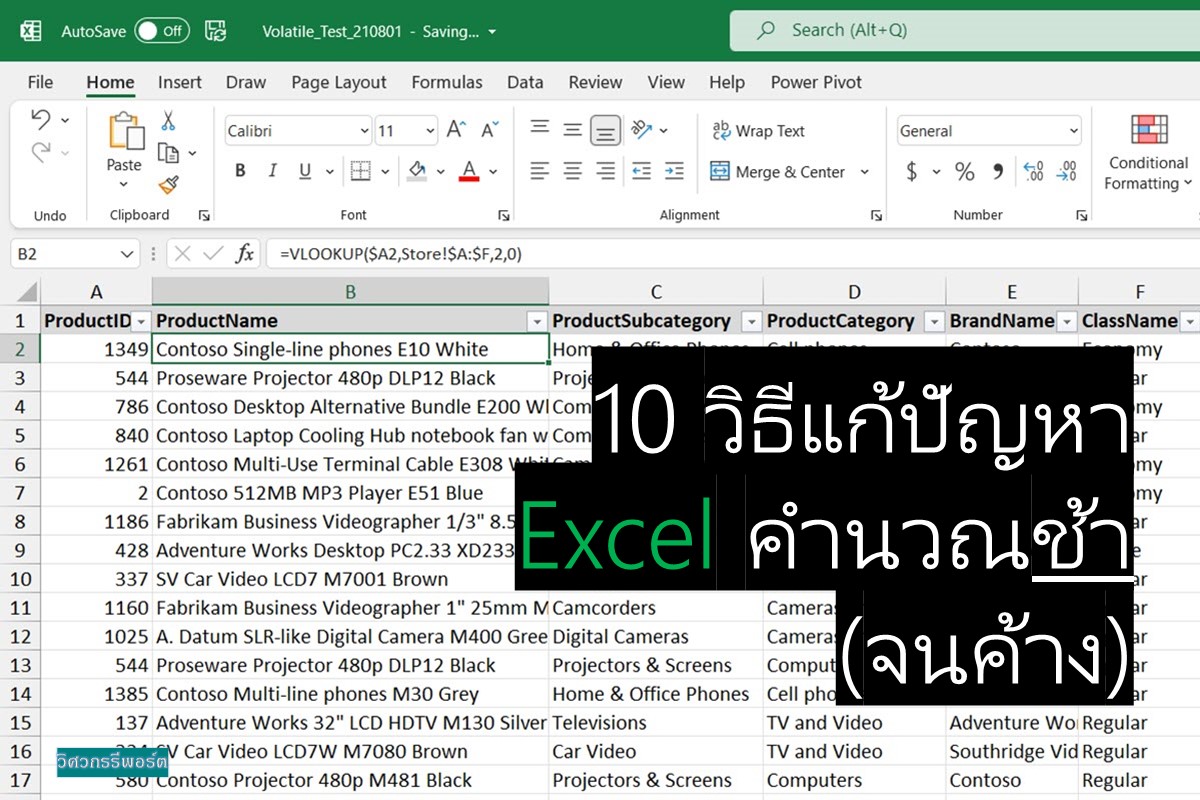Click the Copy icon

(x=168, y=152)
